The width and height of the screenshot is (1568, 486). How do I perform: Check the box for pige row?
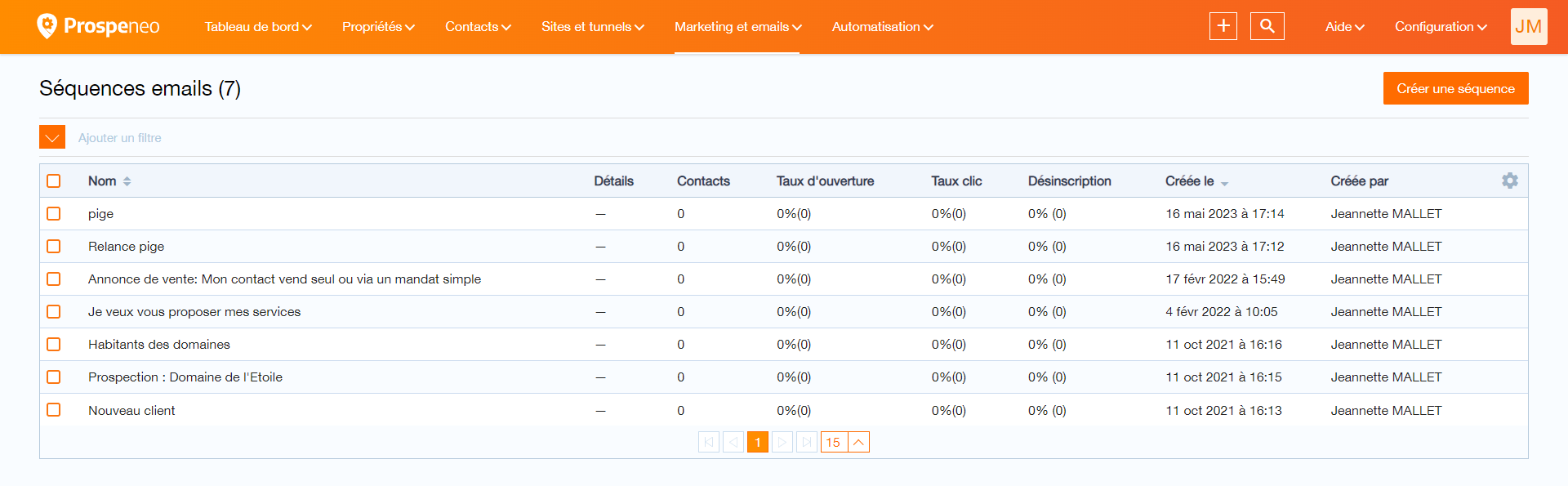(54, 213)
